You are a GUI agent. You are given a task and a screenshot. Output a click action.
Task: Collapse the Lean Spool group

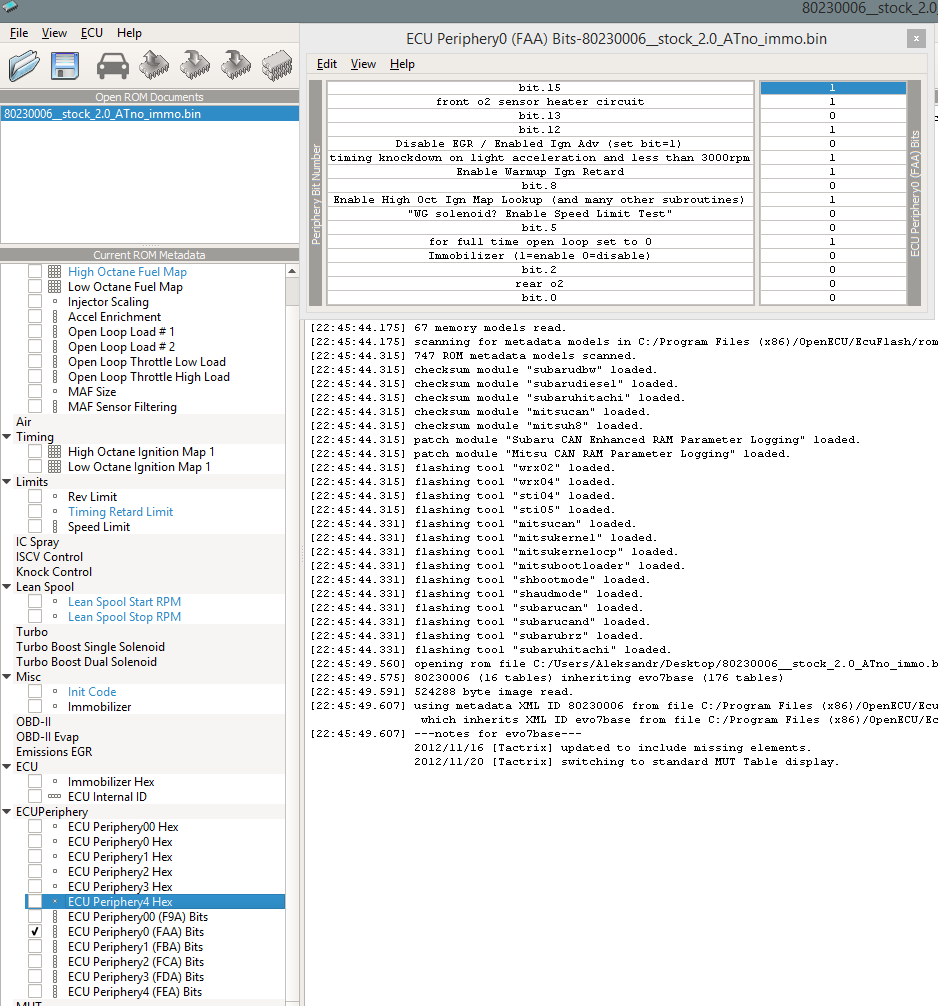click(x=7, y=587)
